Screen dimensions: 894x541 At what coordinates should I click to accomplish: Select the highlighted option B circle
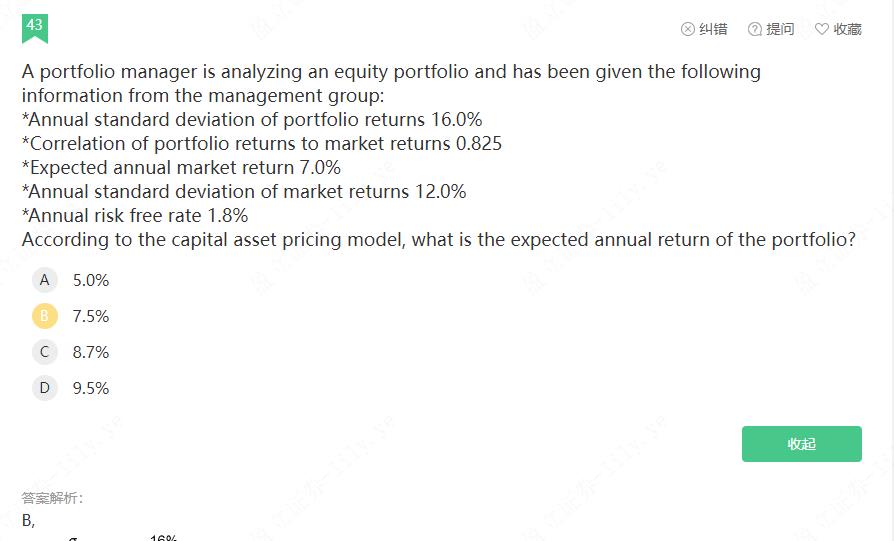point(45,316)
